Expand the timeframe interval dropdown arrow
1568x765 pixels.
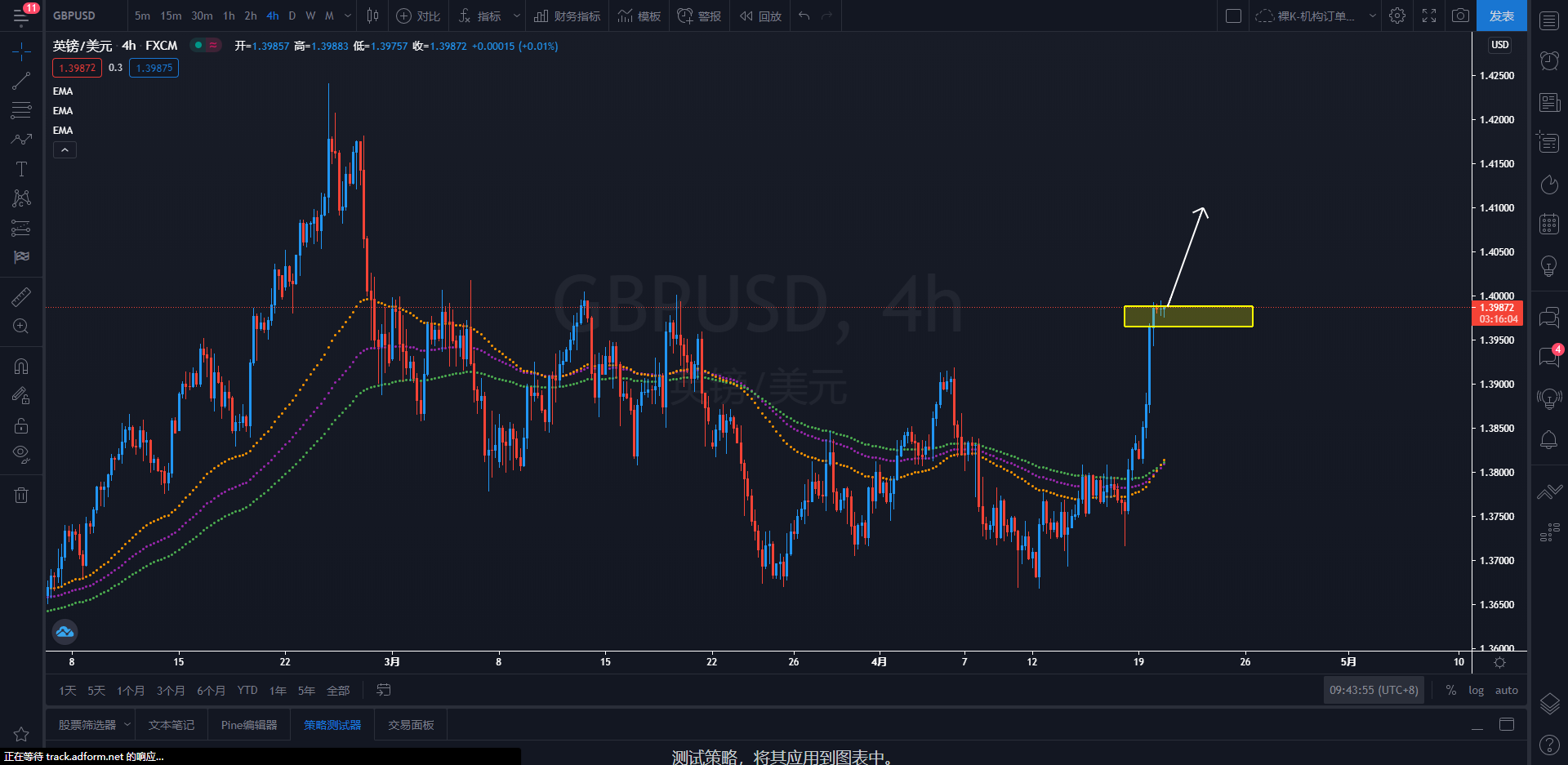(348, 16)
